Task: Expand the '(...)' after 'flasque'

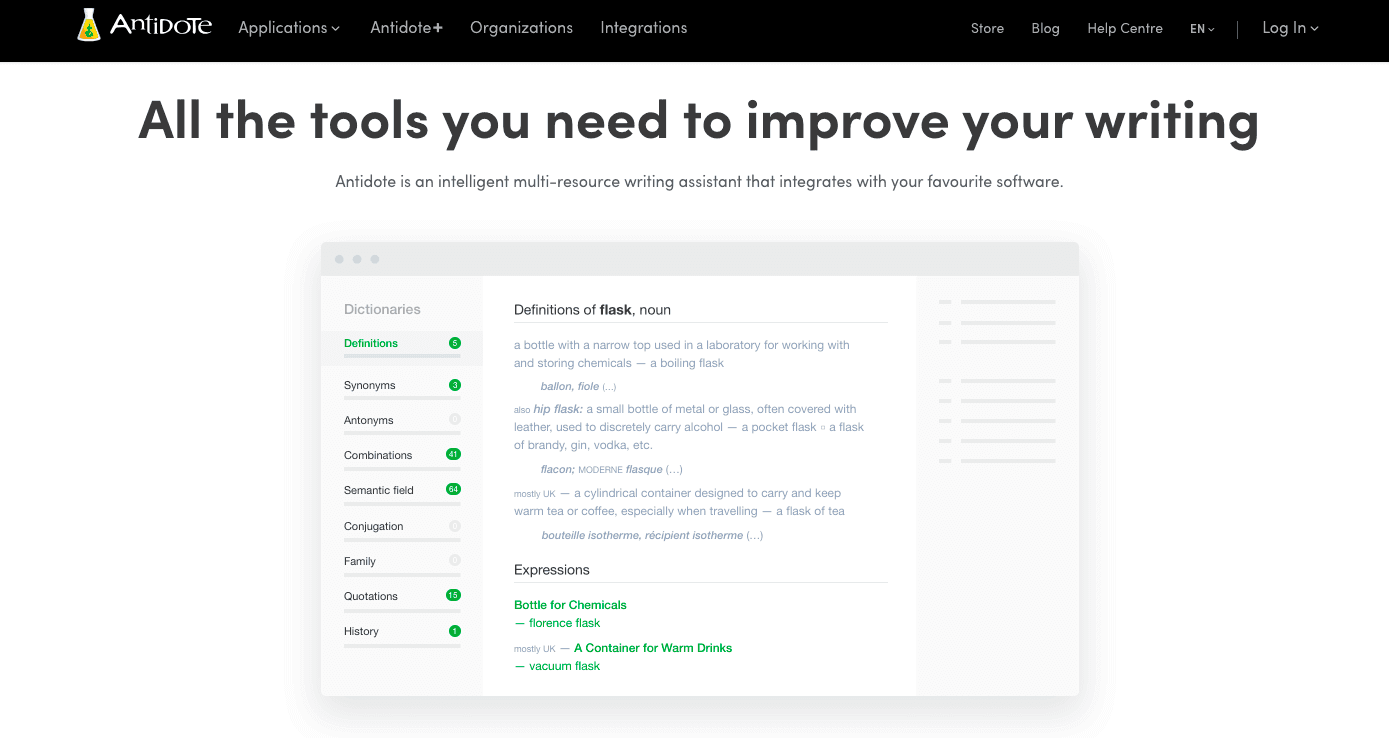Action: tap(674, 469)
